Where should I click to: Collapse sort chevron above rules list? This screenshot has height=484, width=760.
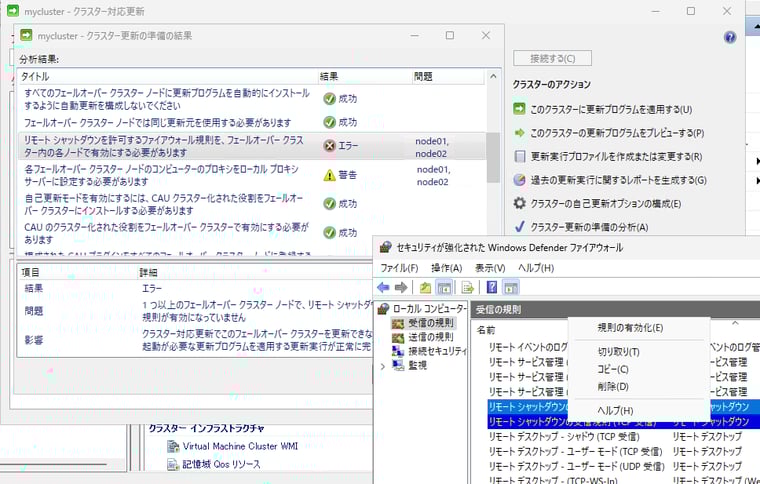pyautogui.click(x=735, y=323)
